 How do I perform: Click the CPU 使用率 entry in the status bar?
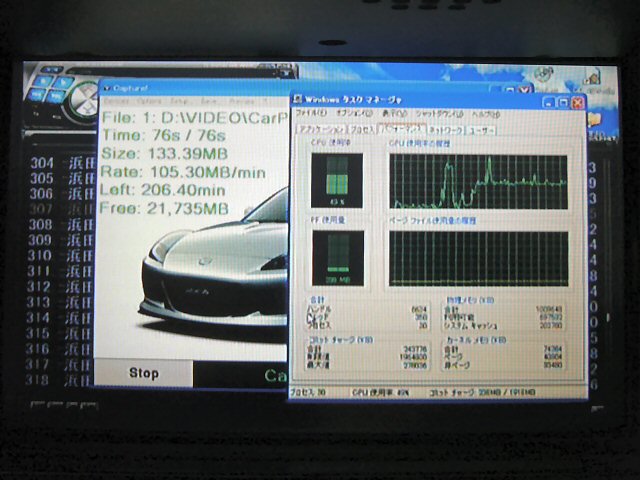tap(380, 393)
